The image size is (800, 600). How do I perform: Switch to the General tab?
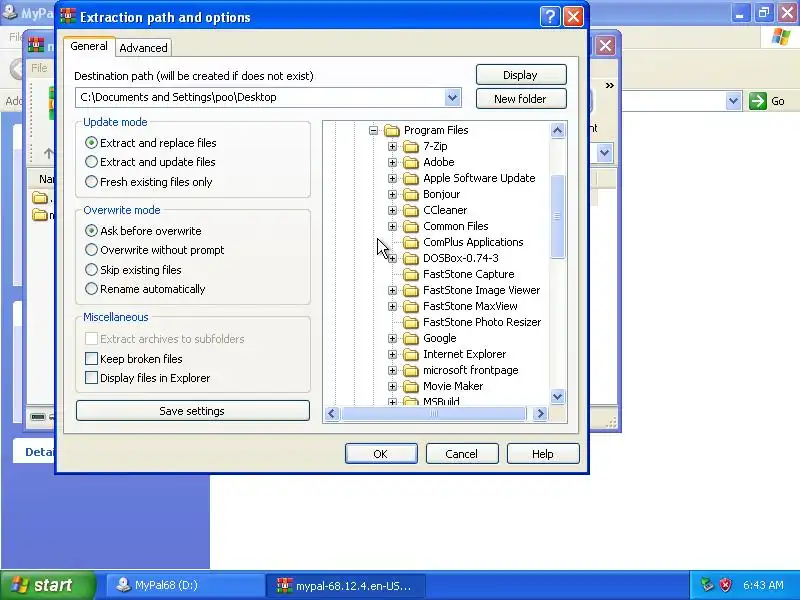[89, 46]
